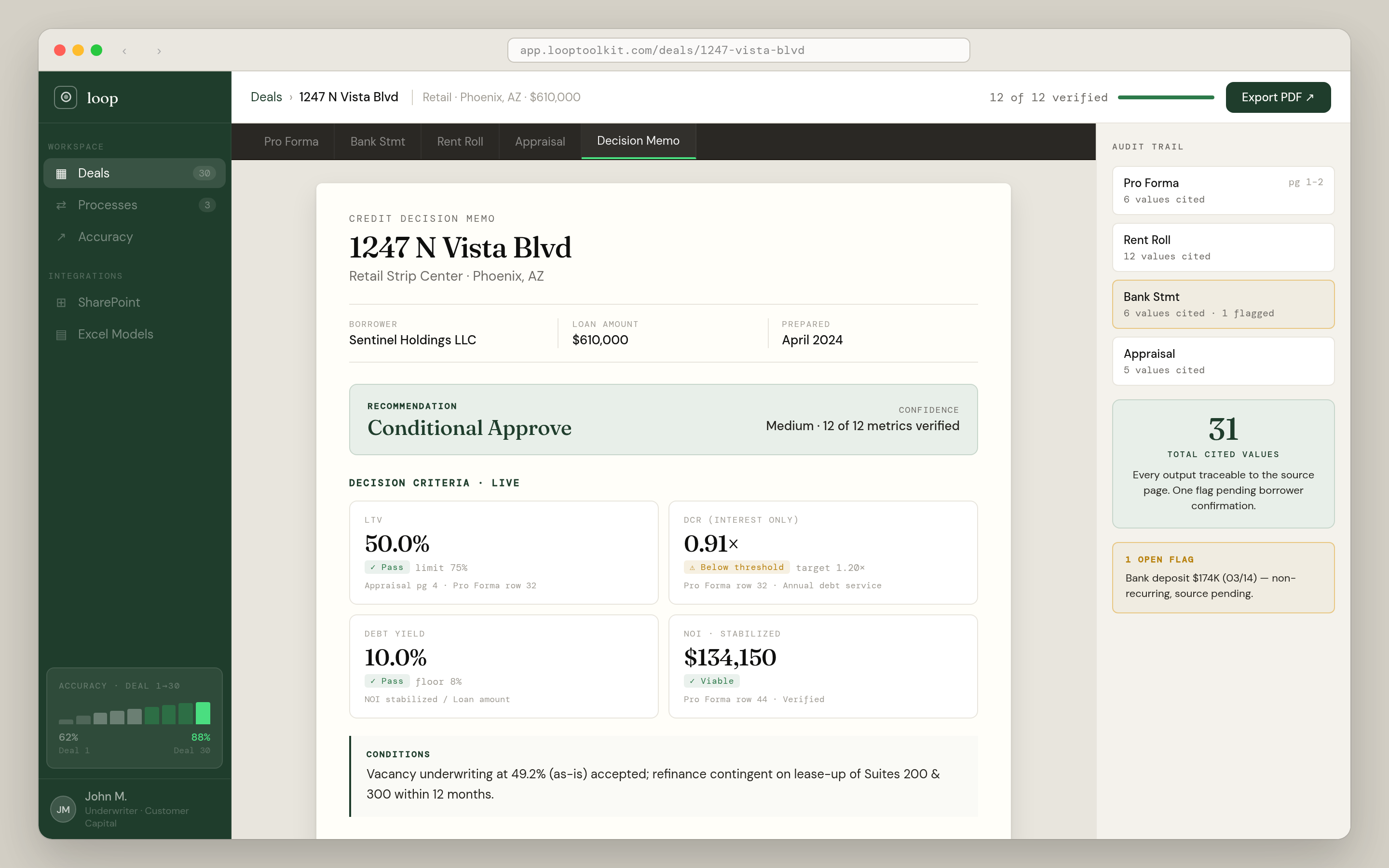This screenshot has width=1389, height=868.
Task: Click the Debt Yield Pass badge
Action: 387,681
